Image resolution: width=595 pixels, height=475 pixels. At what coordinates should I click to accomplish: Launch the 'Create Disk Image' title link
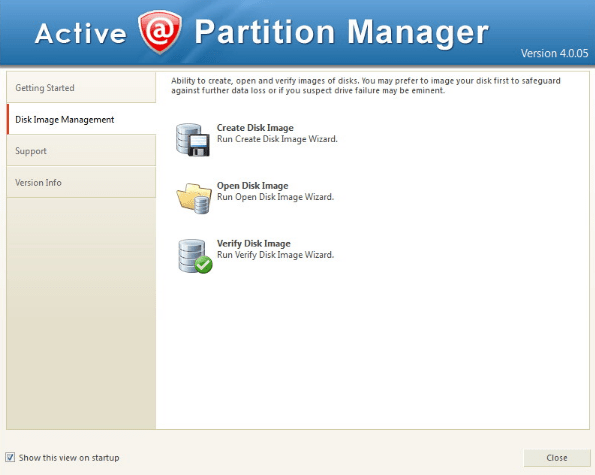[255, 128]
